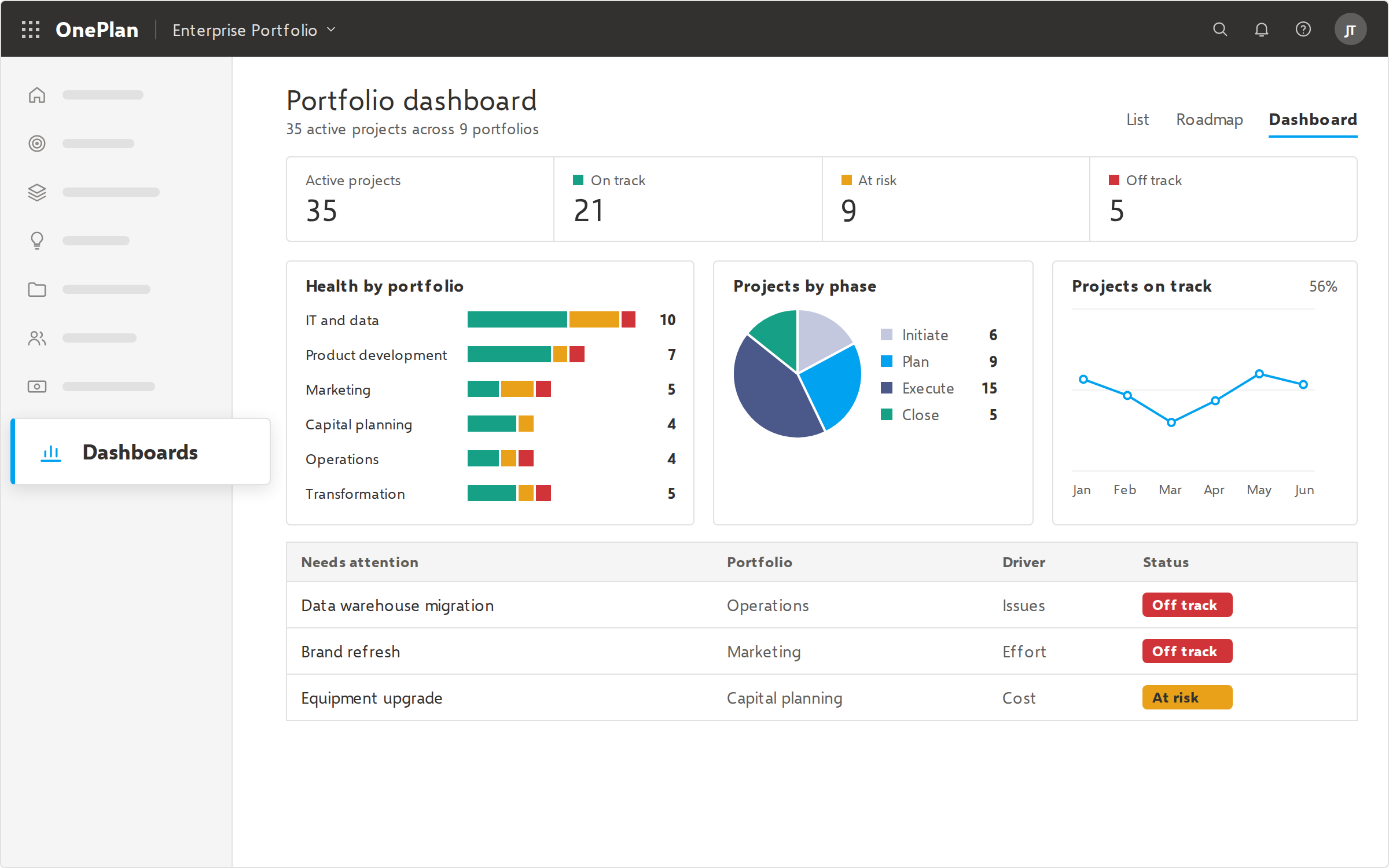1389x868 pixels.
Task: Expand the Enterprise Portfolio dropdown
Action: tap(254, 30)
